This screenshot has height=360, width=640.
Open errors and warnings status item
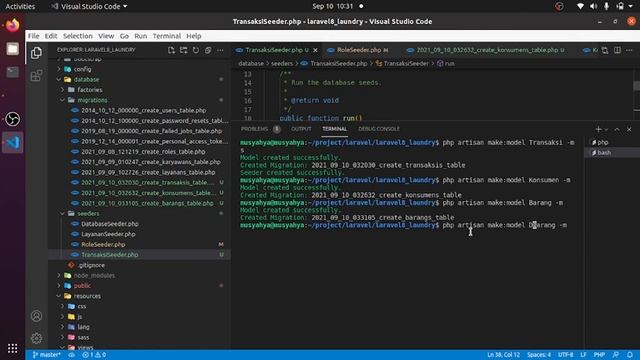[x=94, y=355]
